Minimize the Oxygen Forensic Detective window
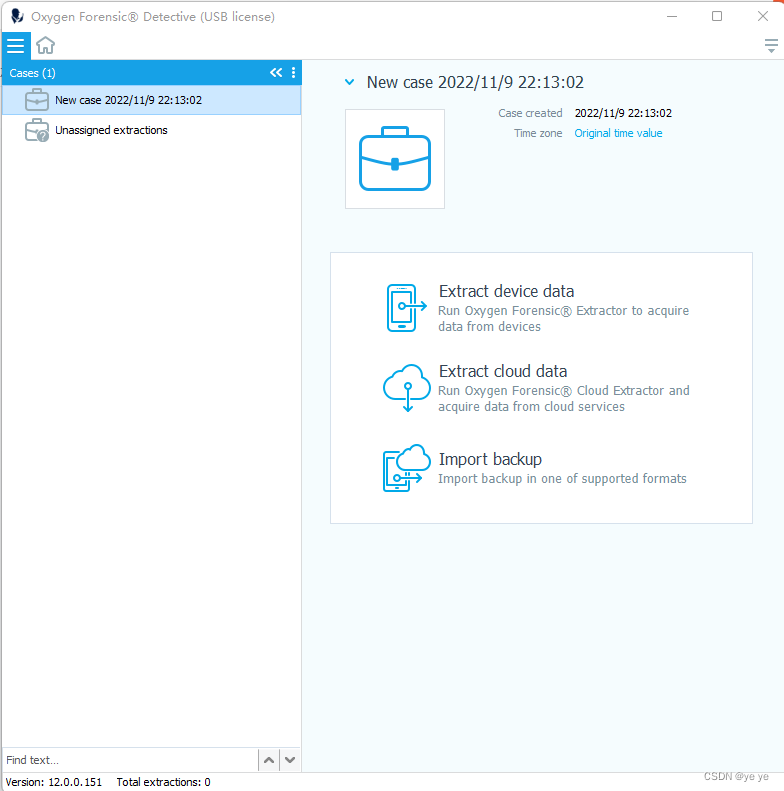Image resolution: width=784 pixels, height=791 pixels. 672,16
